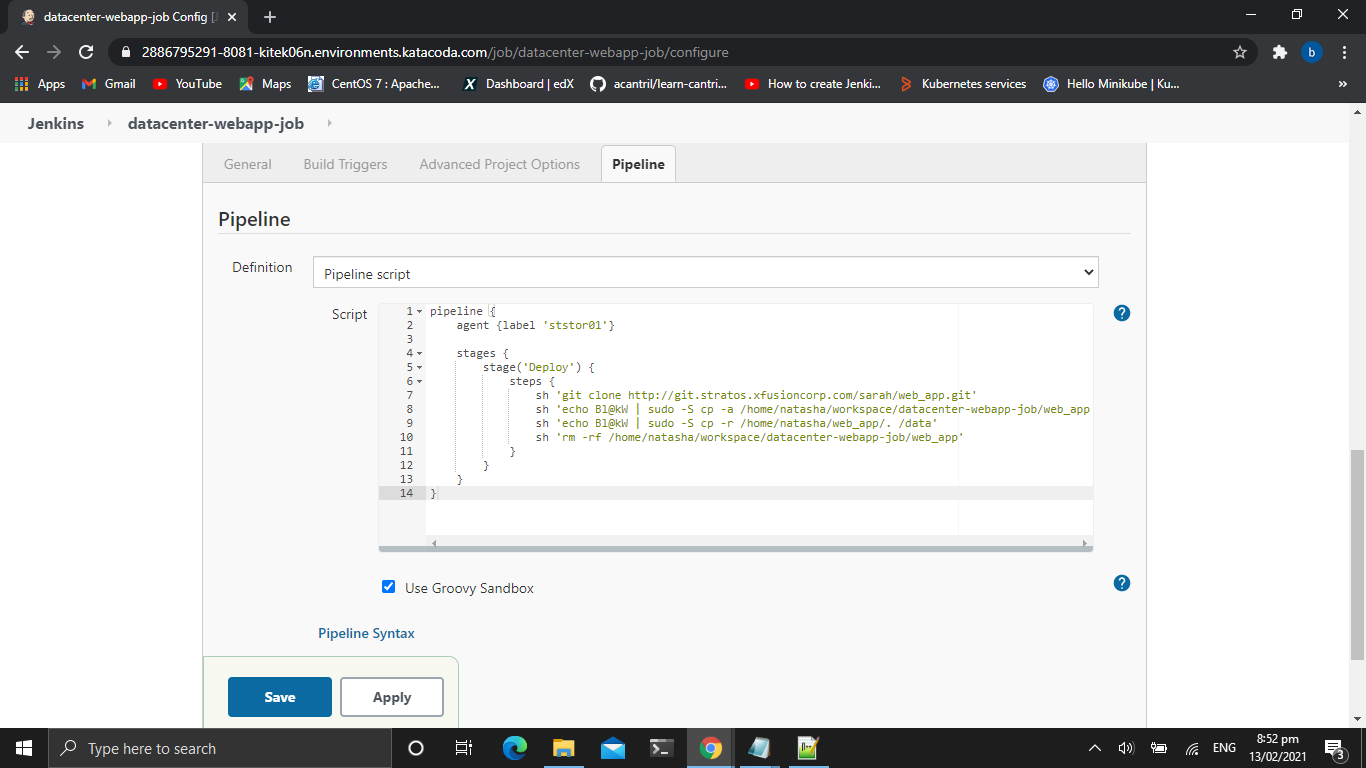Expand the datacenter-webapp-job breadcrumb arrow
This screenshot has height=768, width=1366.
click(329, 124)
